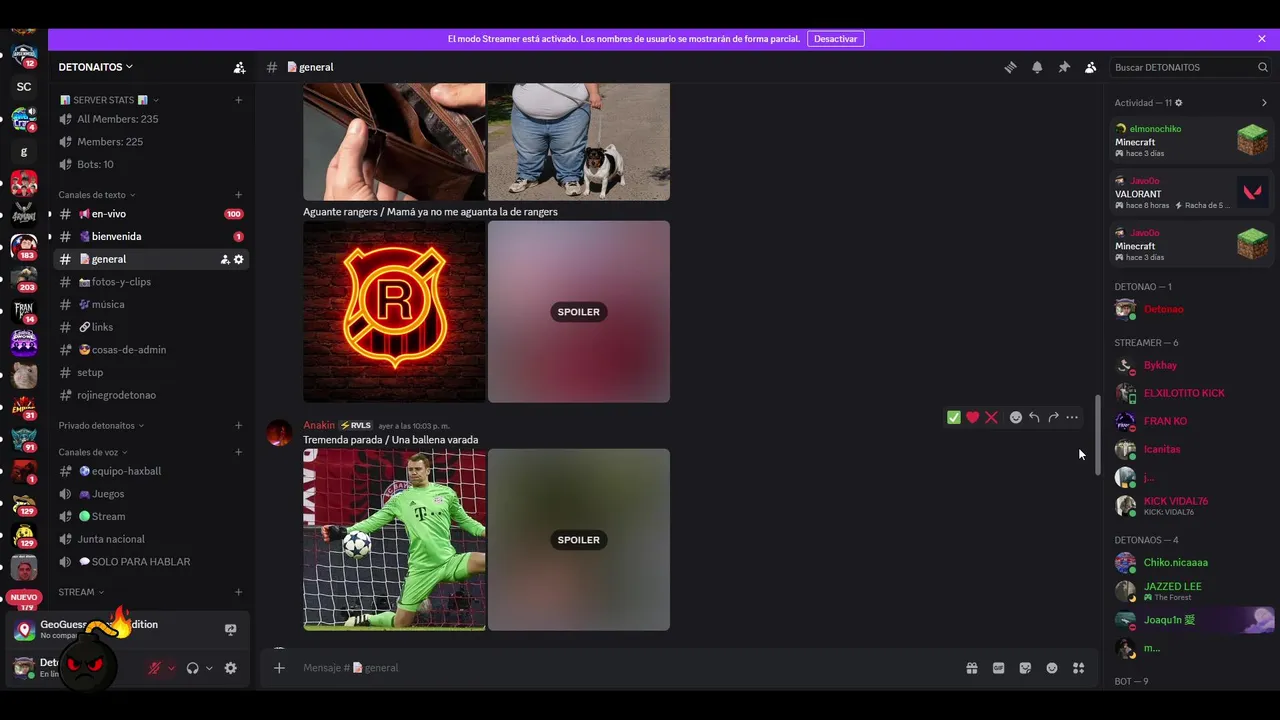Show pinned messages pin icon
Image resolution: width=1280 pixels, height=720 pixels.
pyautogui.click(x=1064, y=67)
